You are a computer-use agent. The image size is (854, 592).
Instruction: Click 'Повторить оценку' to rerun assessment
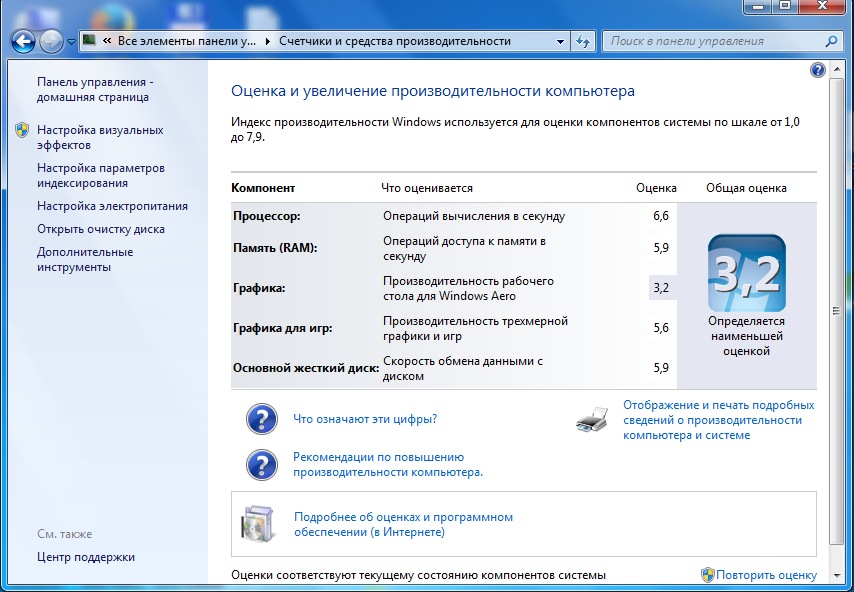[766, 575]
